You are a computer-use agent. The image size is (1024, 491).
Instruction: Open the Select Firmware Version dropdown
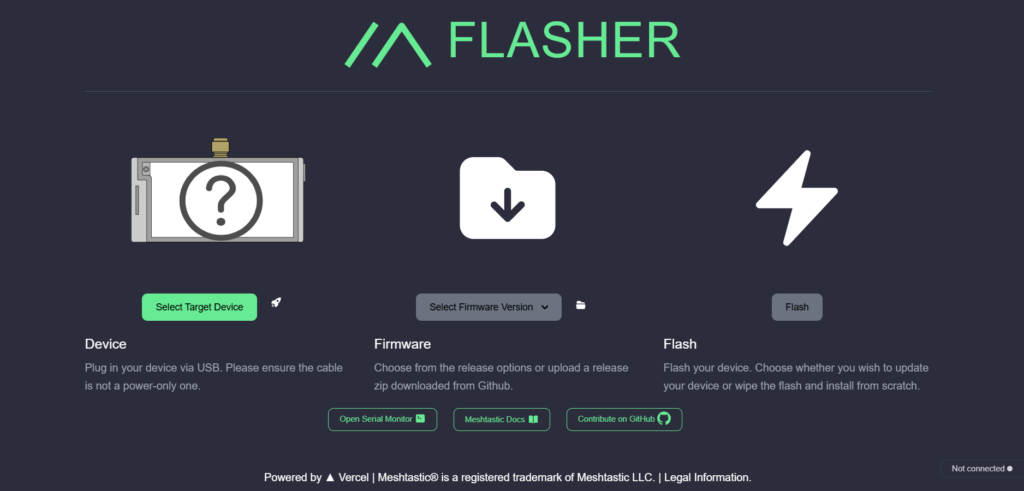coord(488,307)
